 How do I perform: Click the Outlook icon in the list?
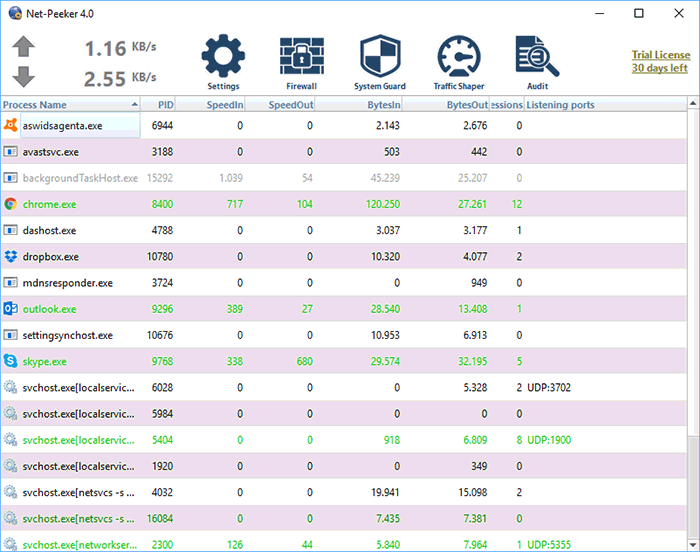coord(11,309)
